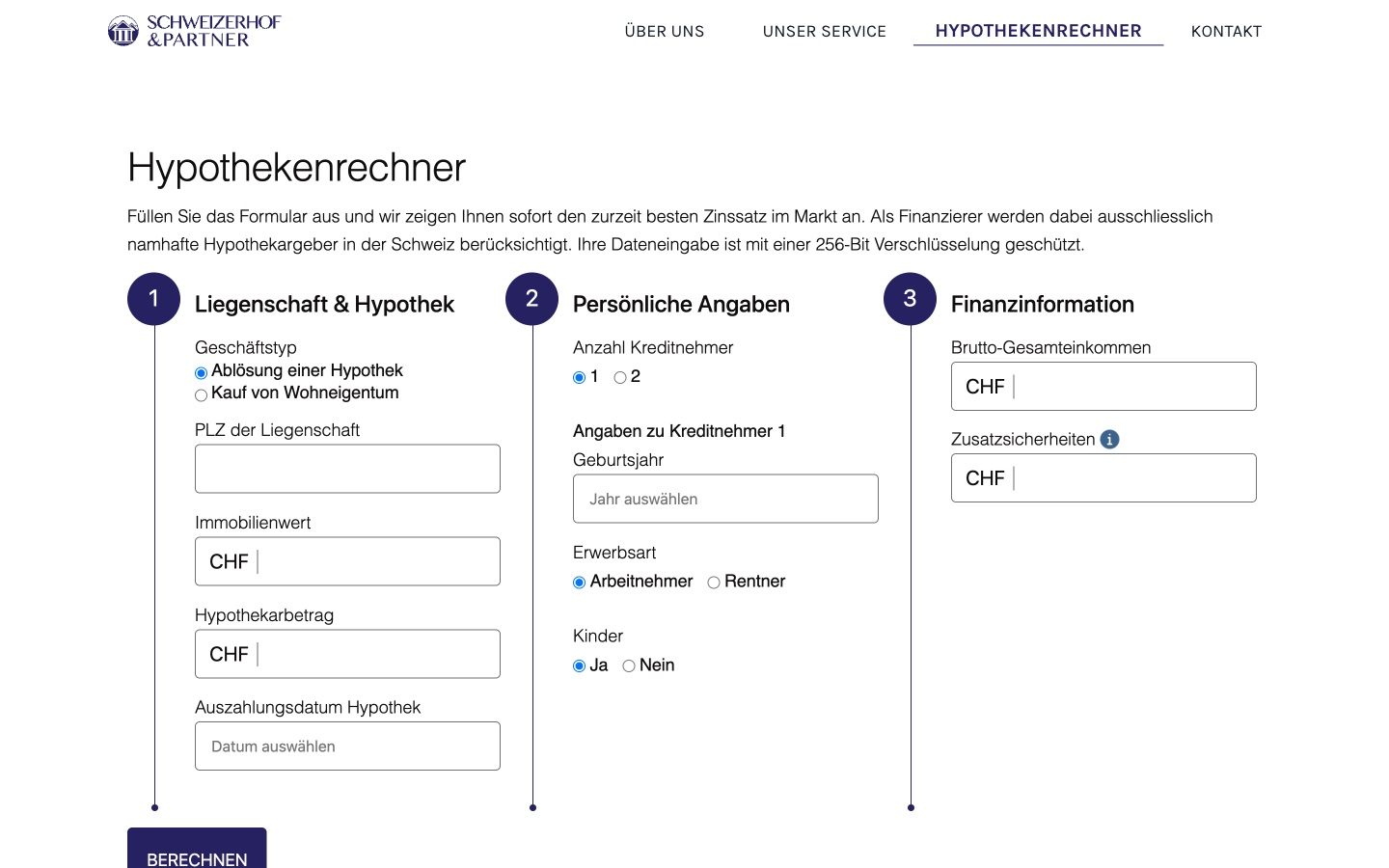The width and height of the screenshot is (1389, 868).
Task: Select Ja for Kinder
Action: tap(579, 666)
